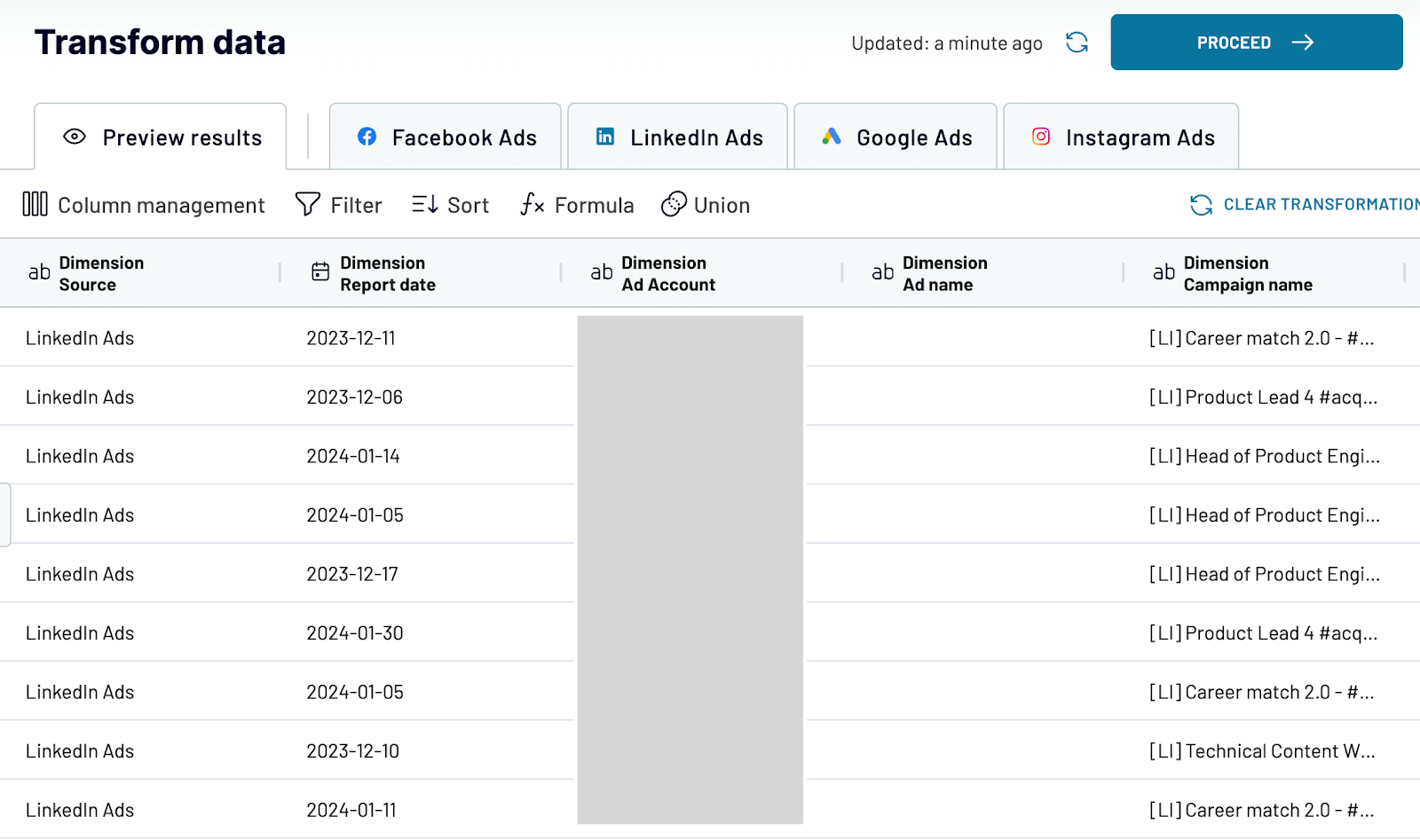Click the Formula fx icon
This screenshot has height=840, width=1420.
pos(532,204)
